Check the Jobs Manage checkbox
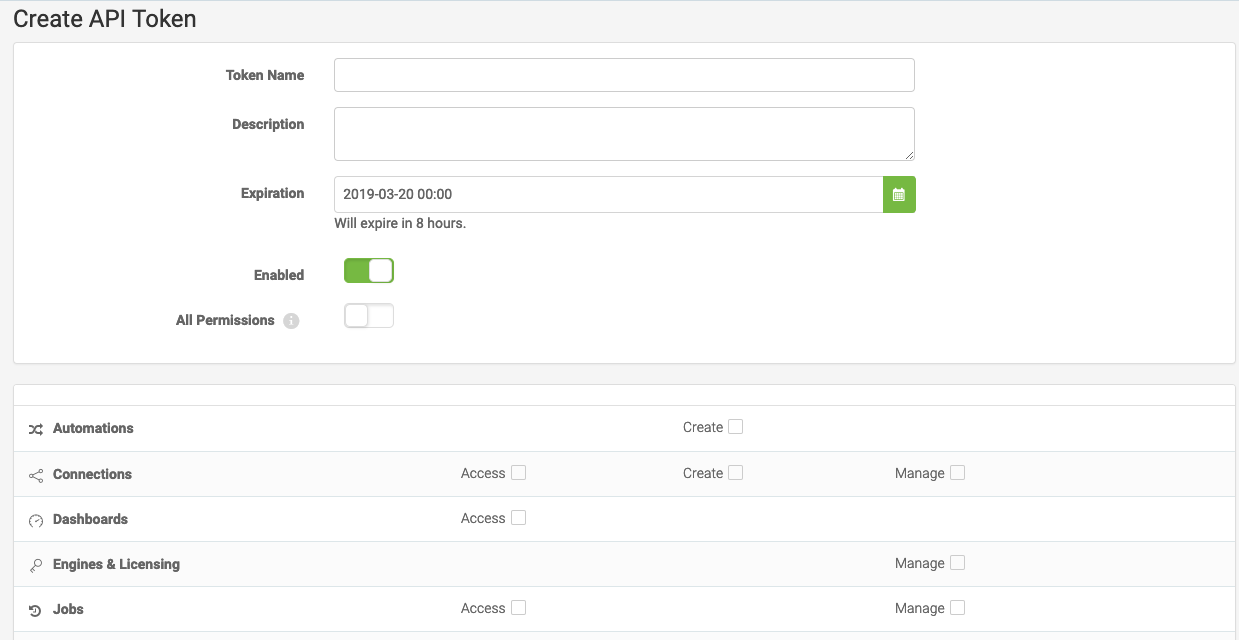 pos(957,608)
